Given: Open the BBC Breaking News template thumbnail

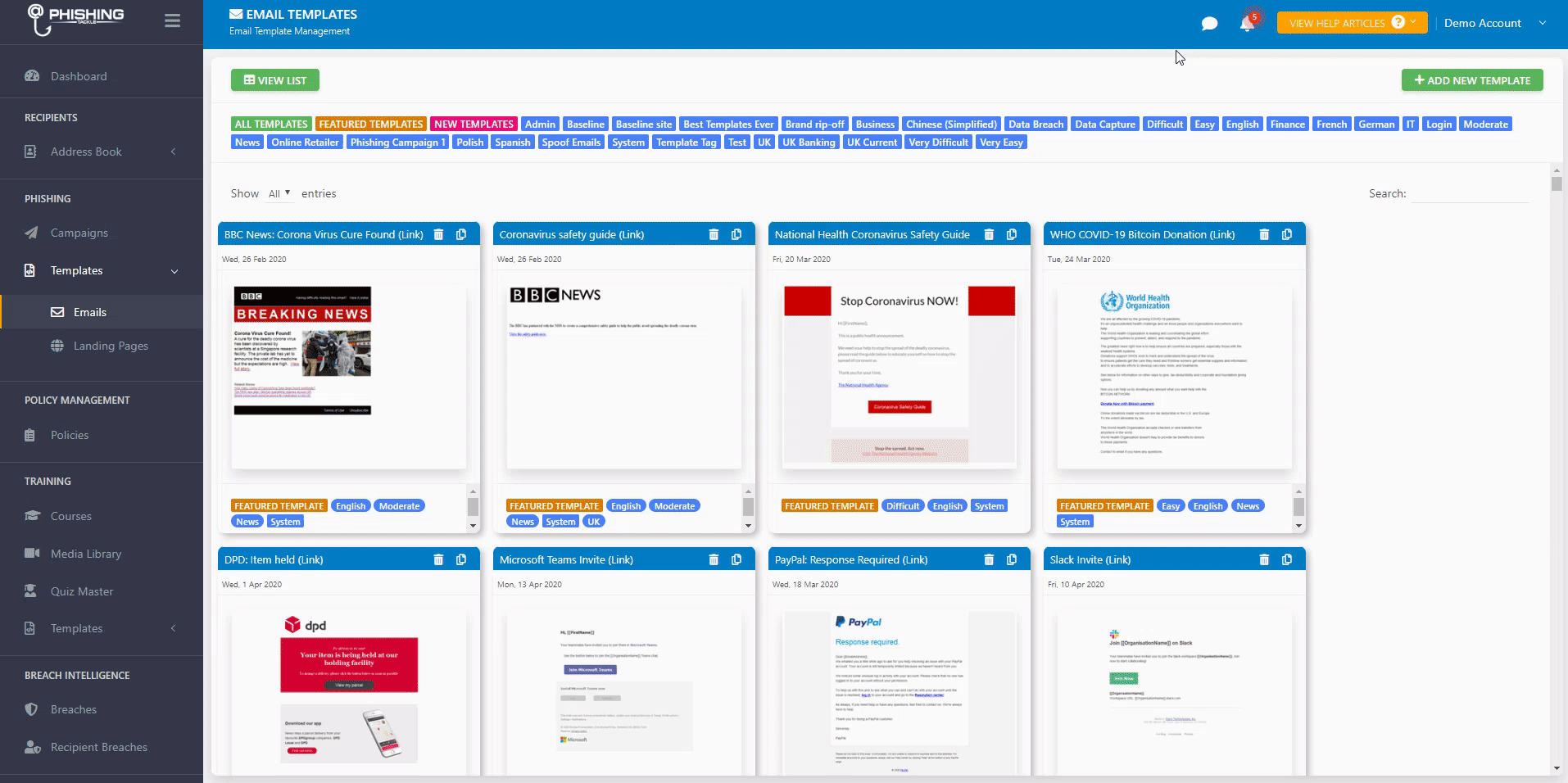Looking at the screenshot, I should coord(349,377).
